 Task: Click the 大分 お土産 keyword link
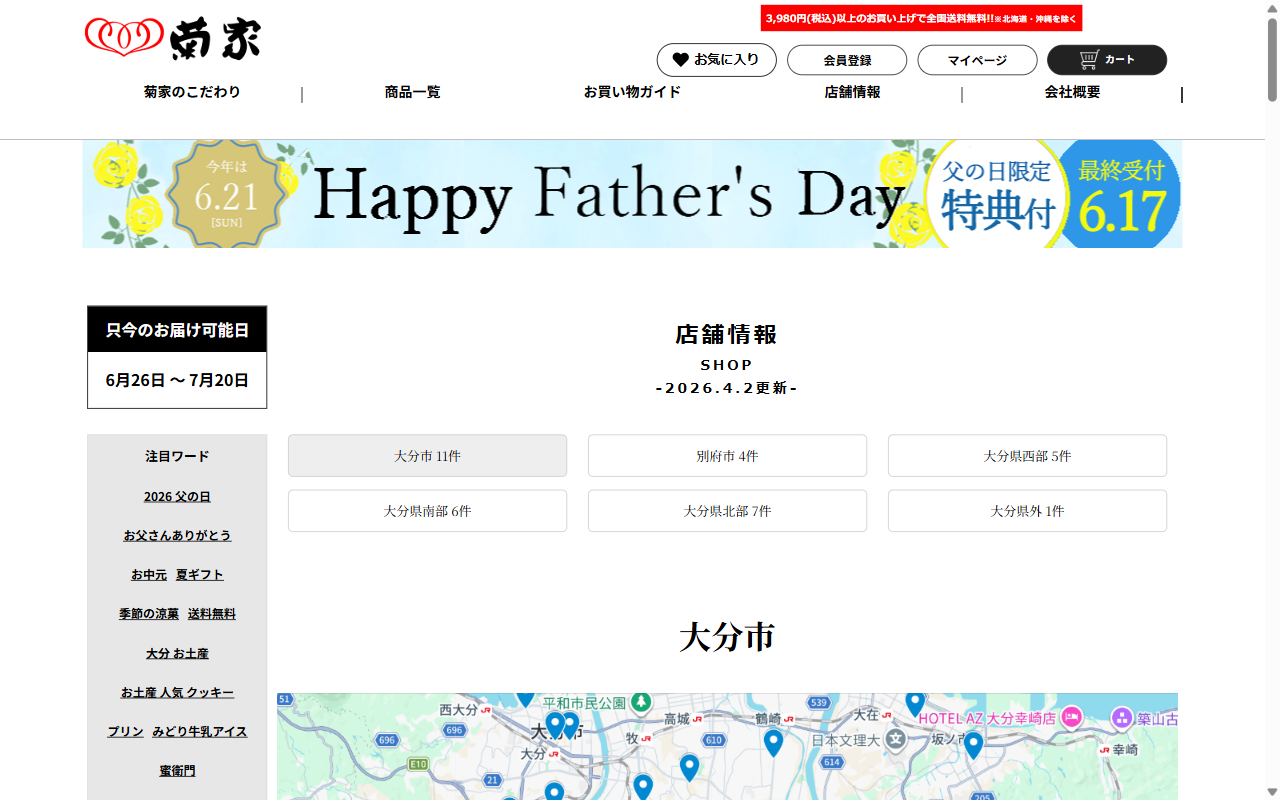click(x=177, y=653)
